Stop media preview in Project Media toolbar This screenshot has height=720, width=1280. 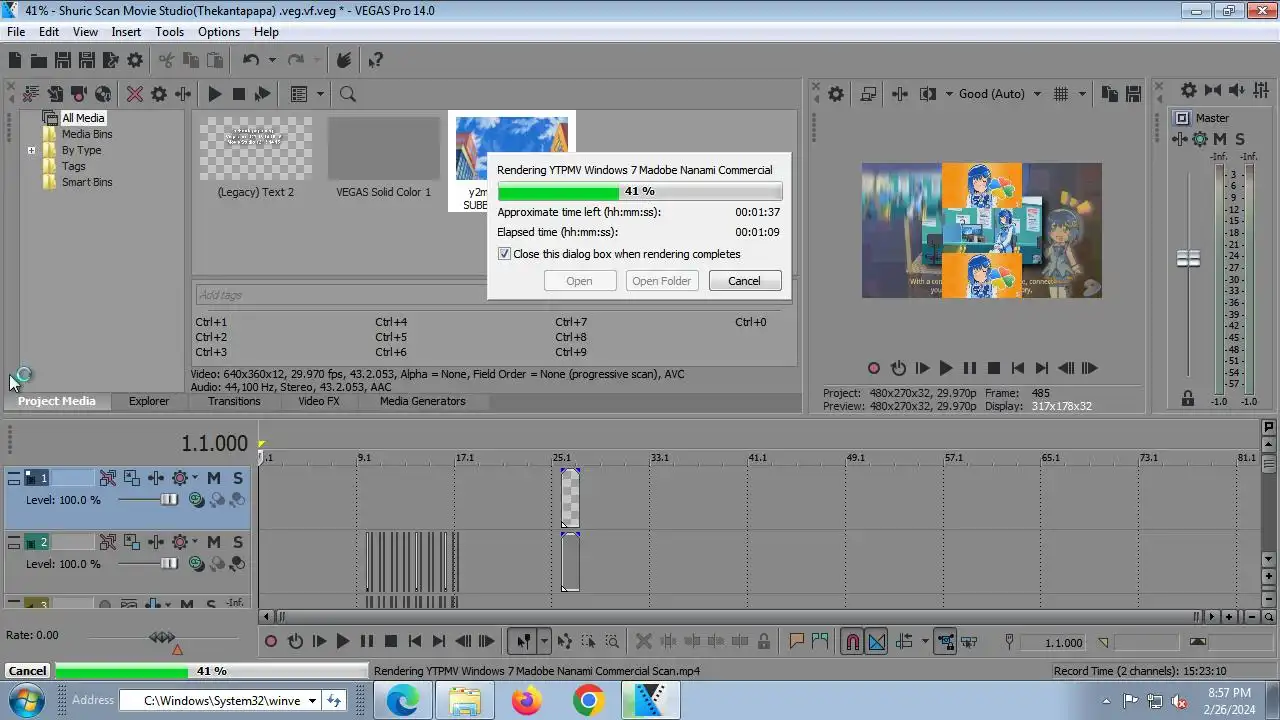click(238, 94)
